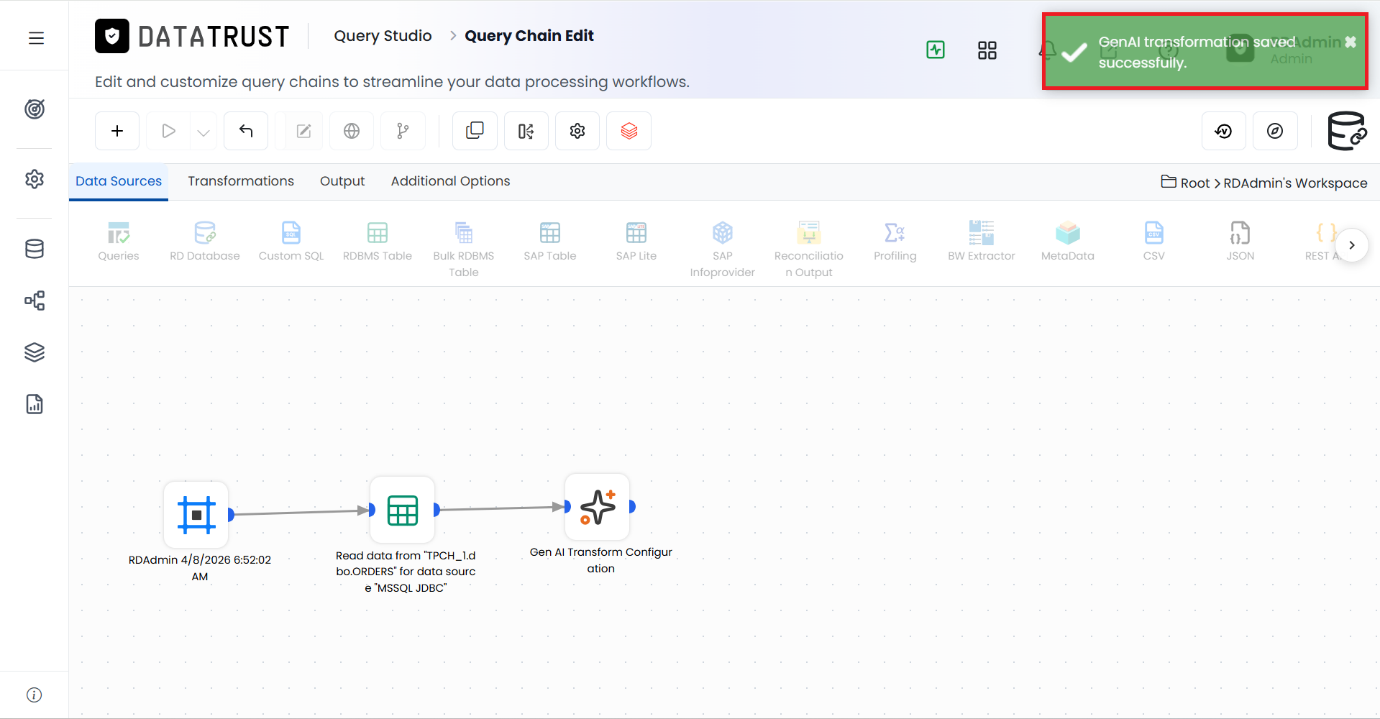Open the layers stack icon in the sidebar

pyautogui.click(x=35, y=352)
